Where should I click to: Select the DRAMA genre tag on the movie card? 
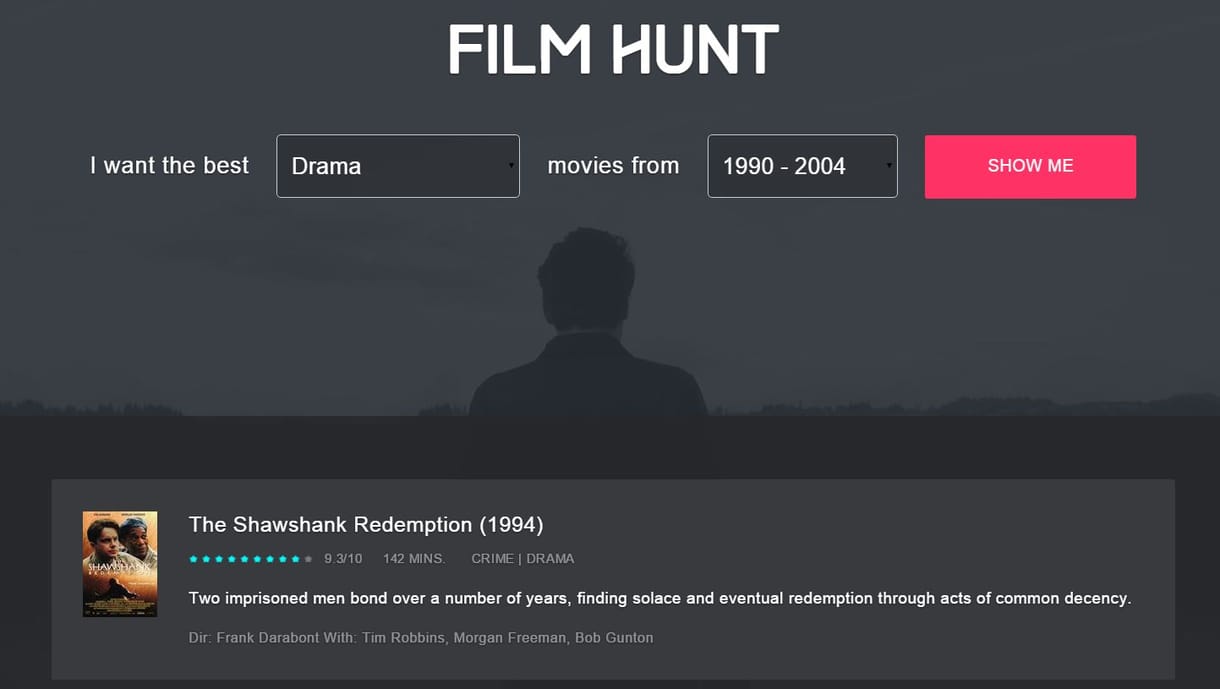pyautogui.click(x=550, y=559)
